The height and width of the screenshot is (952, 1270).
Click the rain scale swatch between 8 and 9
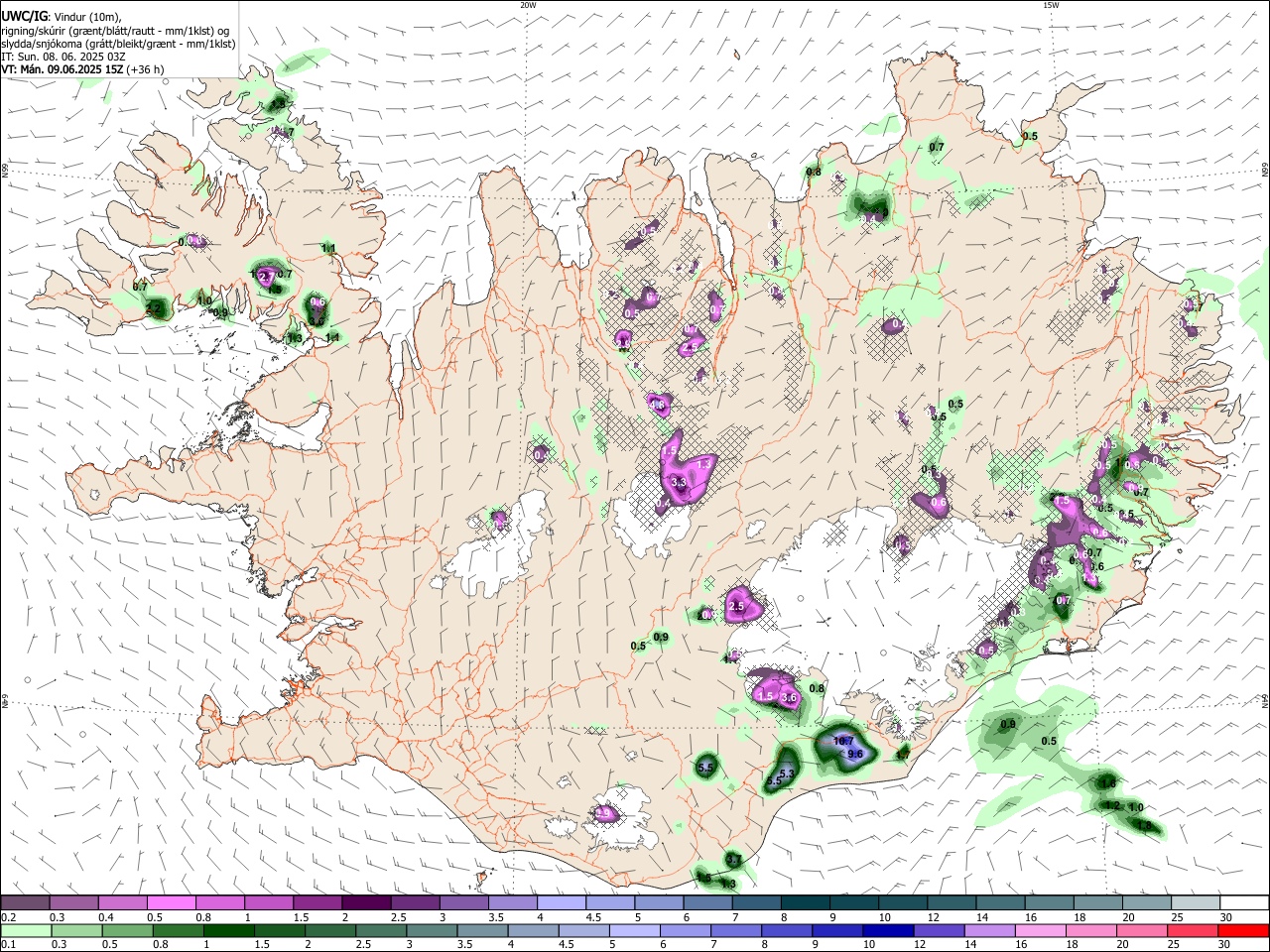785,931
